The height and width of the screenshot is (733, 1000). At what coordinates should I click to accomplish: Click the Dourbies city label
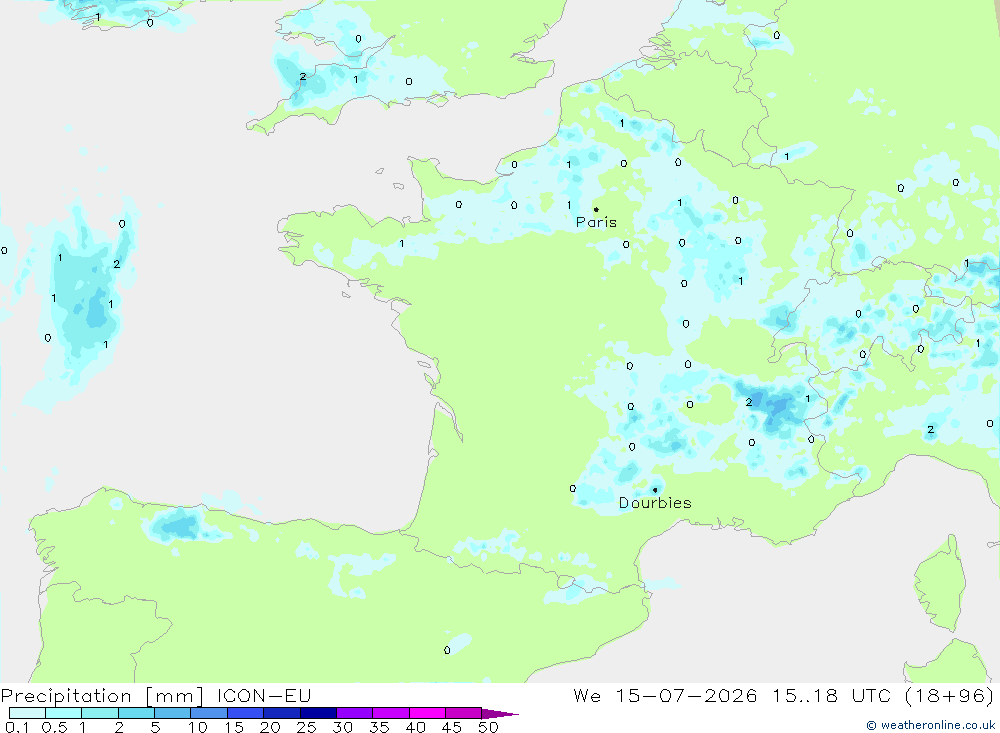coord(655,503)
